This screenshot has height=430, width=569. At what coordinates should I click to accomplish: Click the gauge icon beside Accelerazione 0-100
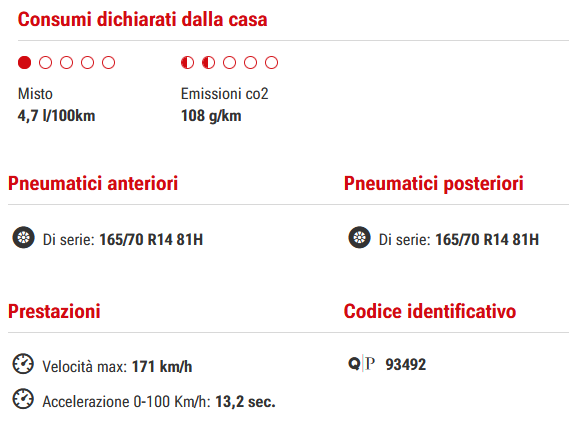23,399
